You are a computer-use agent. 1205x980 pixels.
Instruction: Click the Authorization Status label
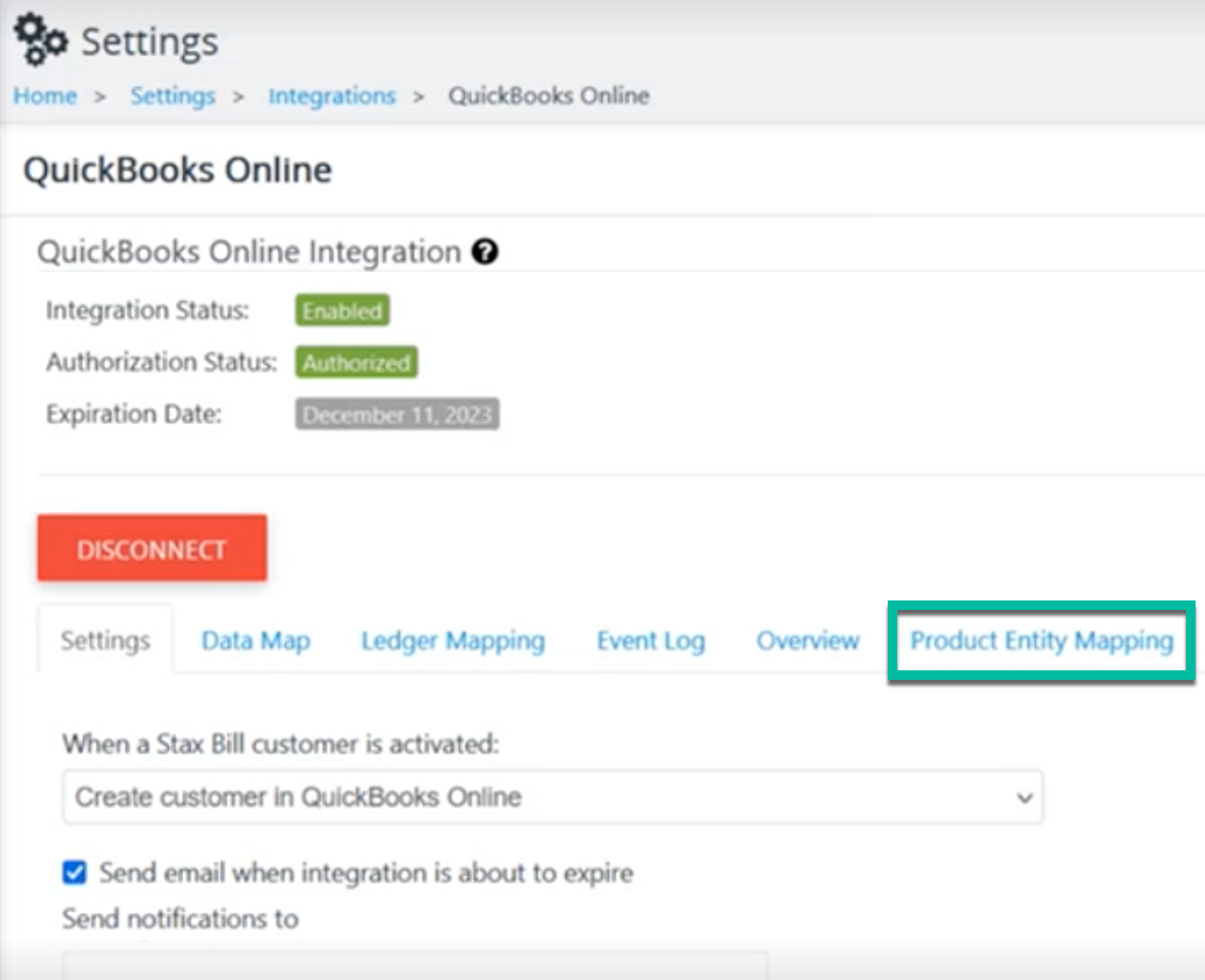pos(161,362)
